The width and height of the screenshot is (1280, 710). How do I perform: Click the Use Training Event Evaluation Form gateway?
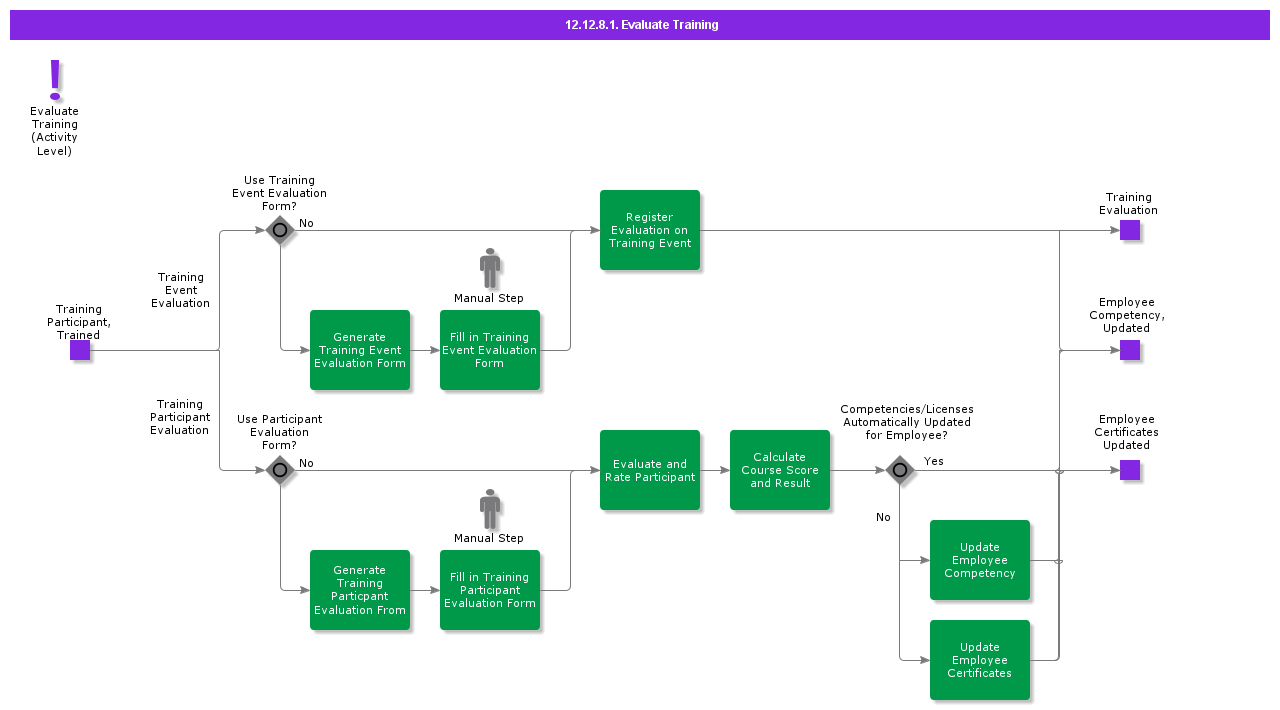point(280,230)
